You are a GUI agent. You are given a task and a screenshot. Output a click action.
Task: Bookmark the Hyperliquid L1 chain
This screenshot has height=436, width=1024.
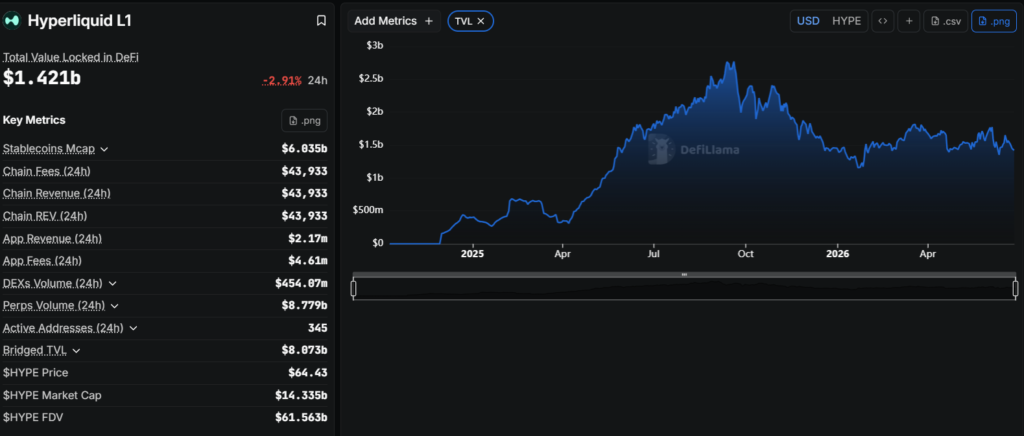(x=321, y=21)
